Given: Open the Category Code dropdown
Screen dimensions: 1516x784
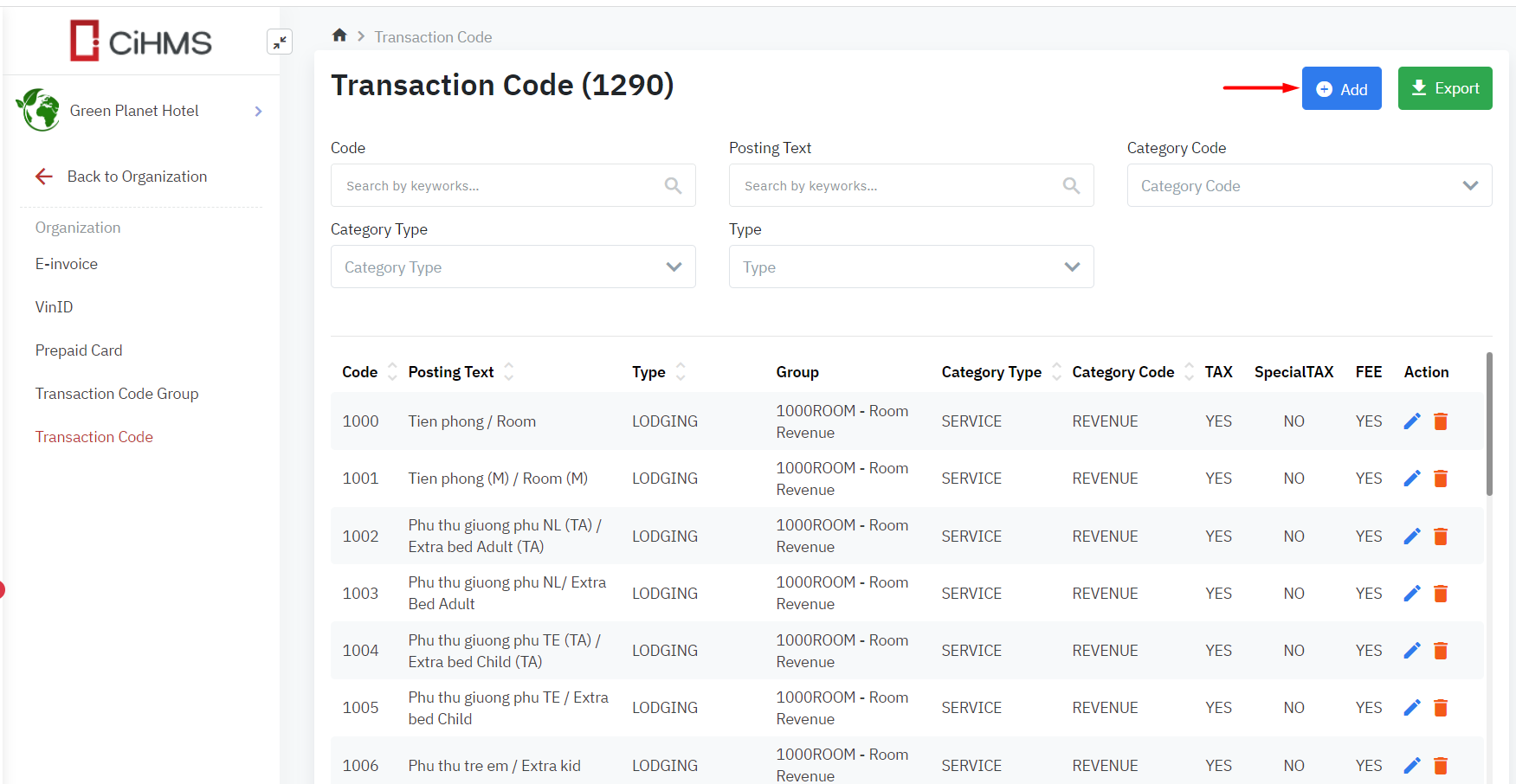Looking at the screenshot, I should click(x=1308, y=185).
